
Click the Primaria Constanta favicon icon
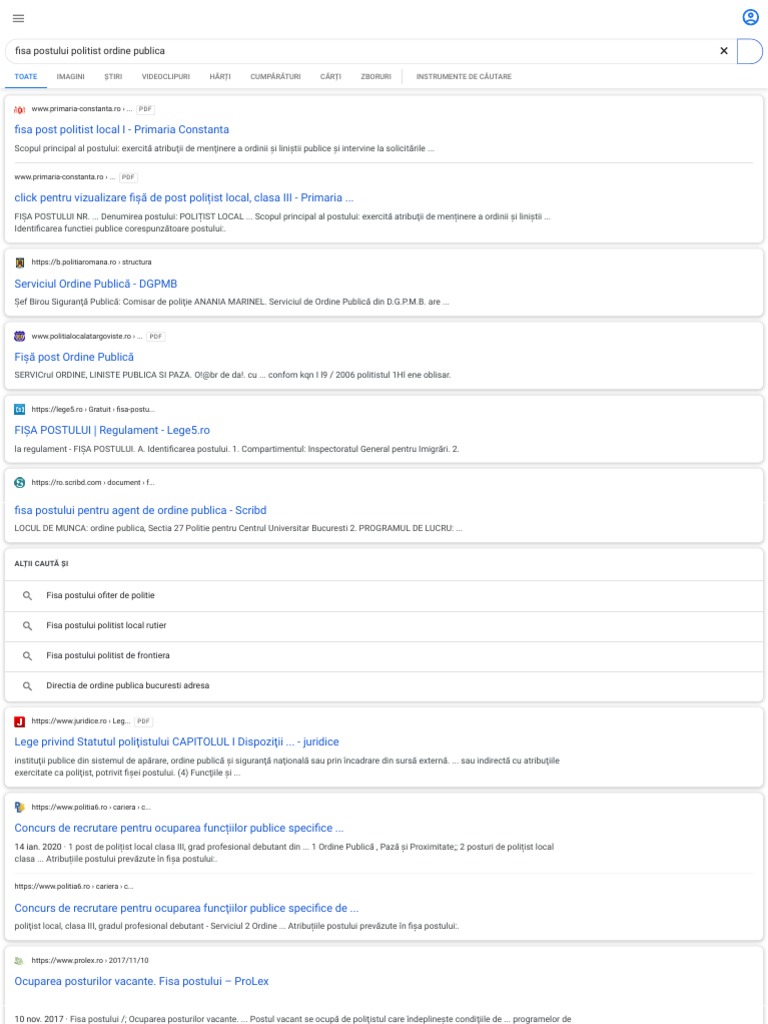[20, 109]
